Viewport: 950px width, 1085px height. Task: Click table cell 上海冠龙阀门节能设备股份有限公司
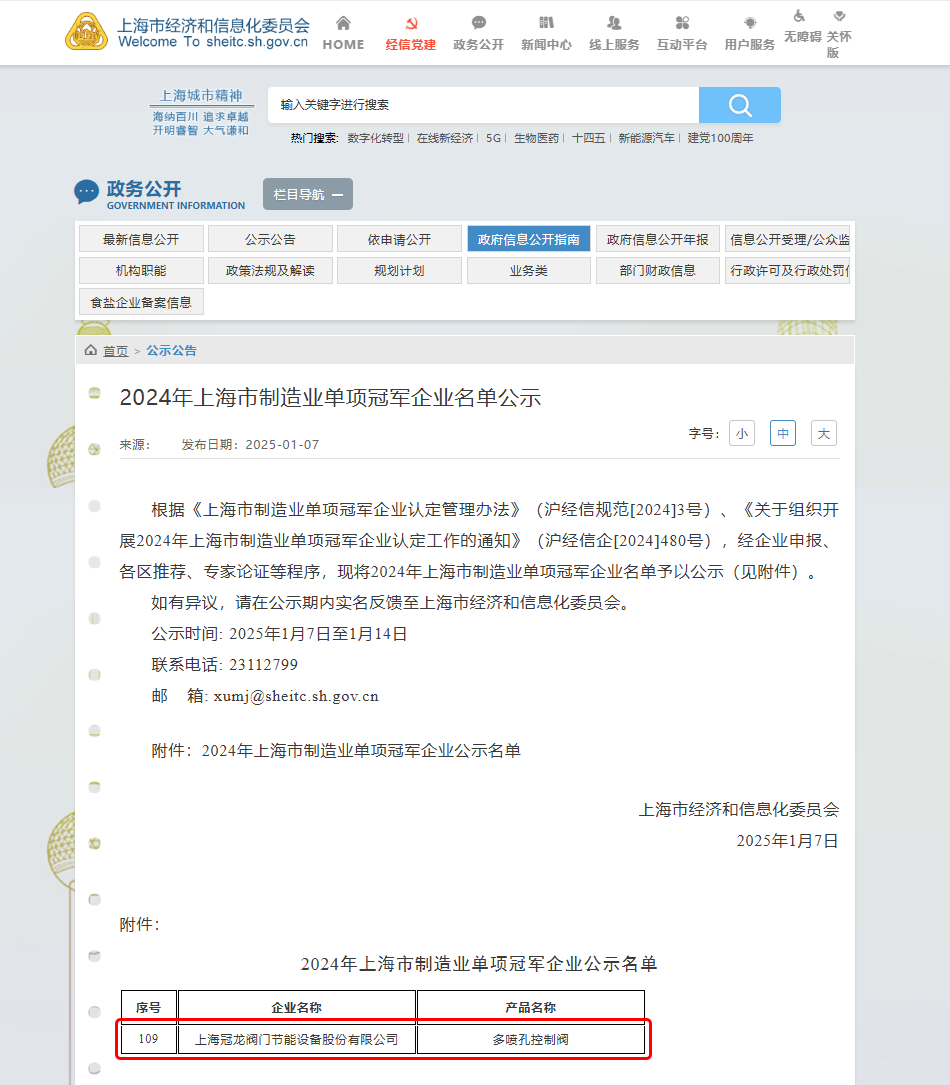[x=297, y=1039]
